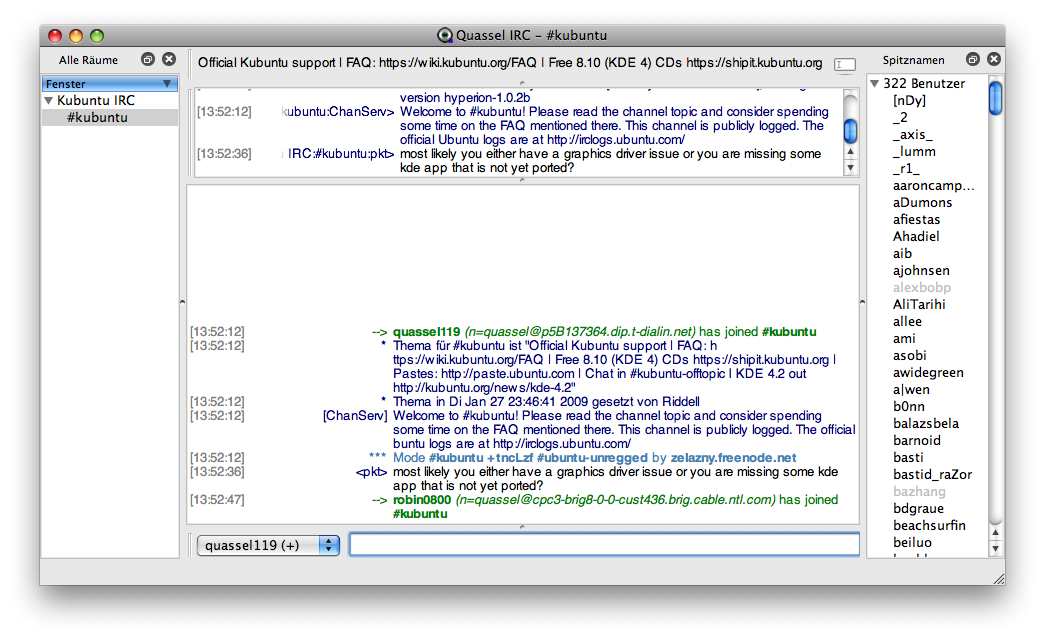Select nick barnoid in user list
The image size is (1045, 640).
pos(917,441)
